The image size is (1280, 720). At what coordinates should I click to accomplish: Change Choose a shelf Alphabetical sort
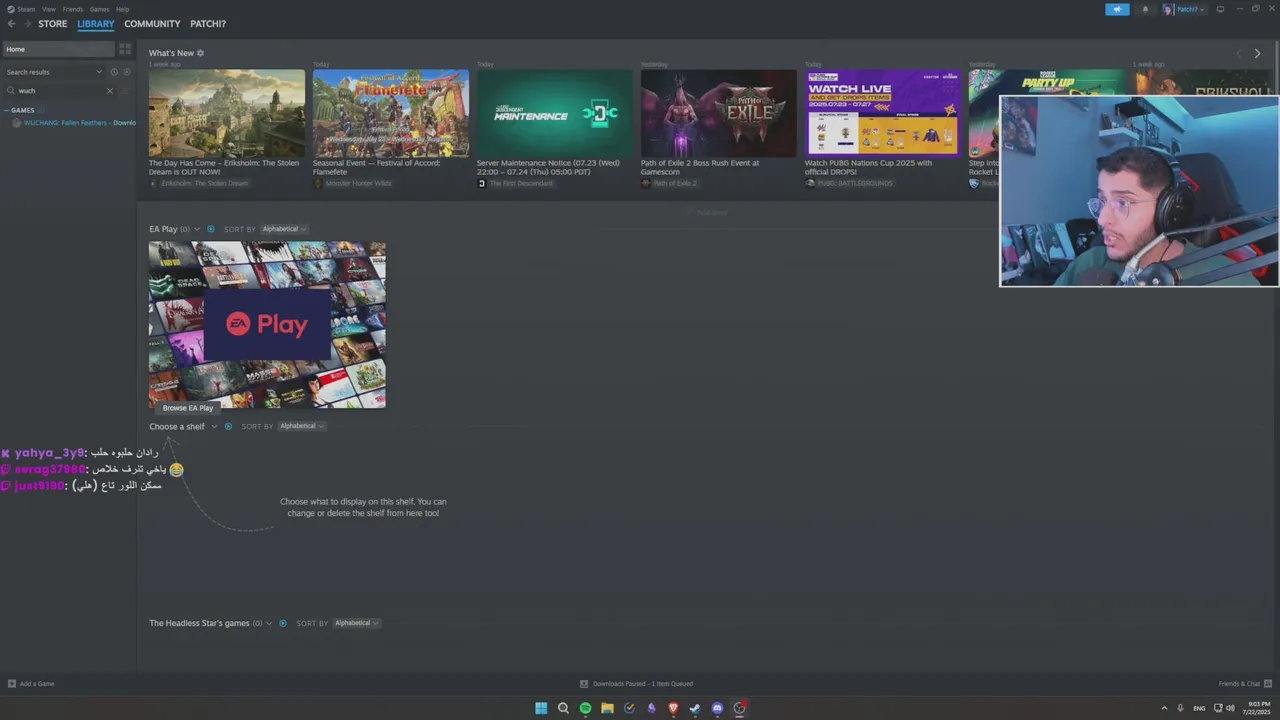pyautogui.click(x=302, y=426)
